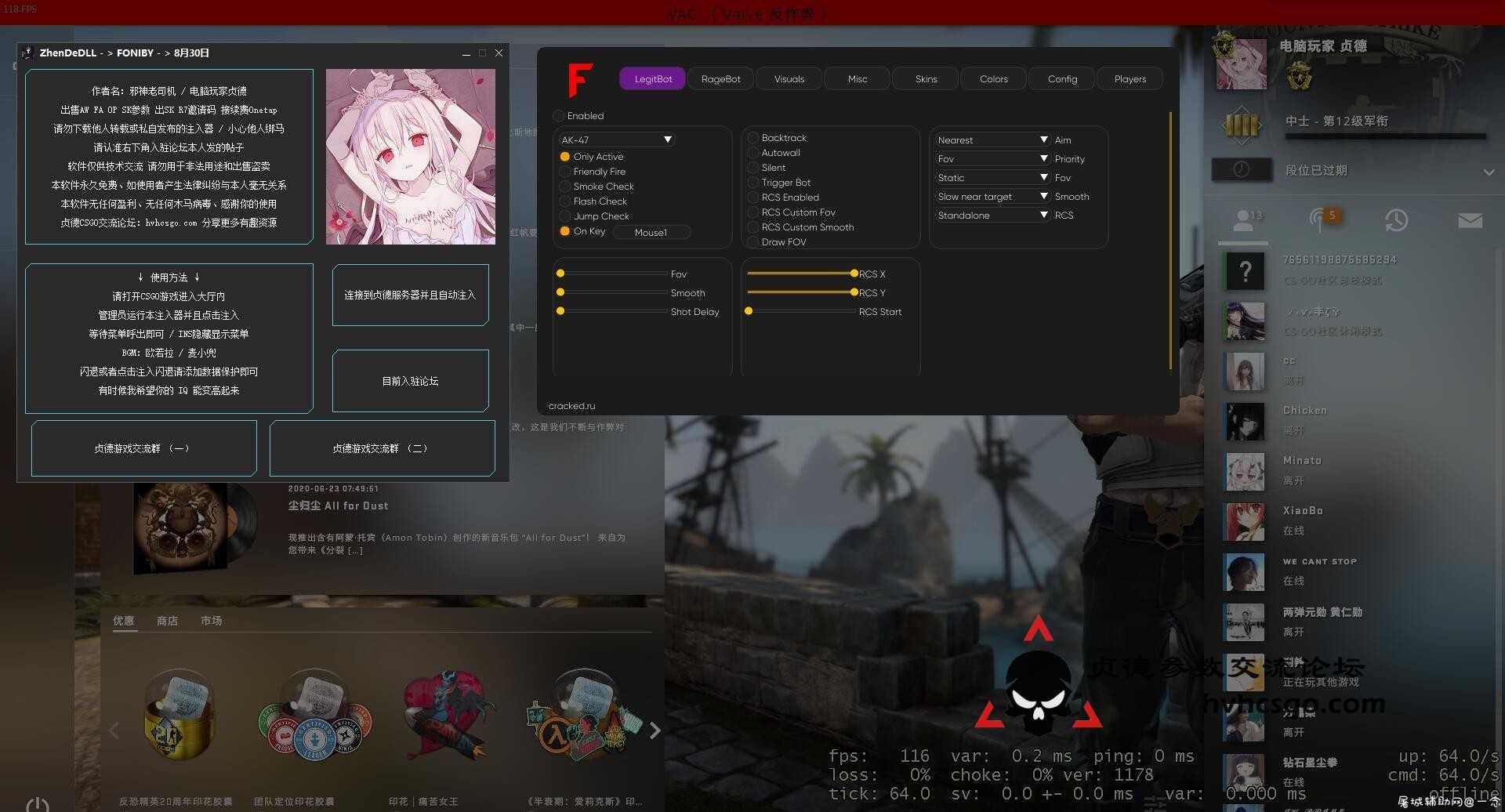The height and width of the screenshot is (812, 1505).
Task: Click the power quit icon
Action: (37, 804)
